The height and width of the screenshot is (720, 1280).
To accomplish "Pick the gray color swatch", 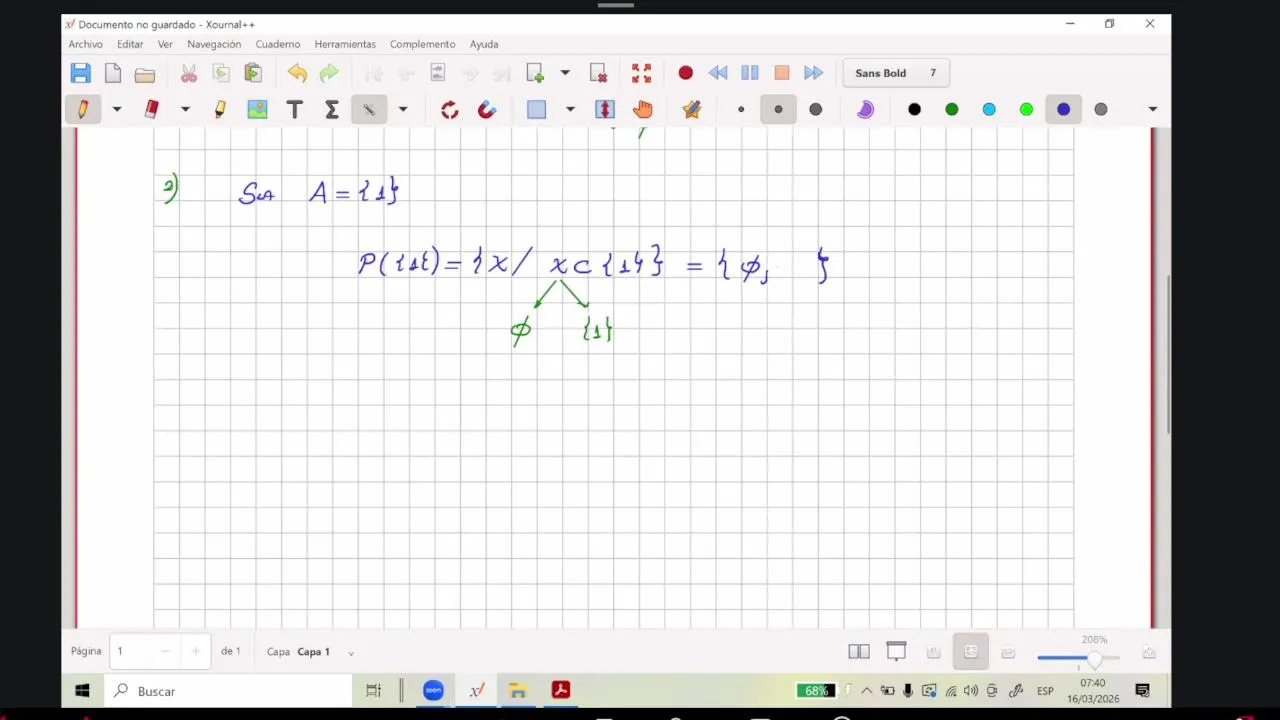I will [x=1101, y=109].
